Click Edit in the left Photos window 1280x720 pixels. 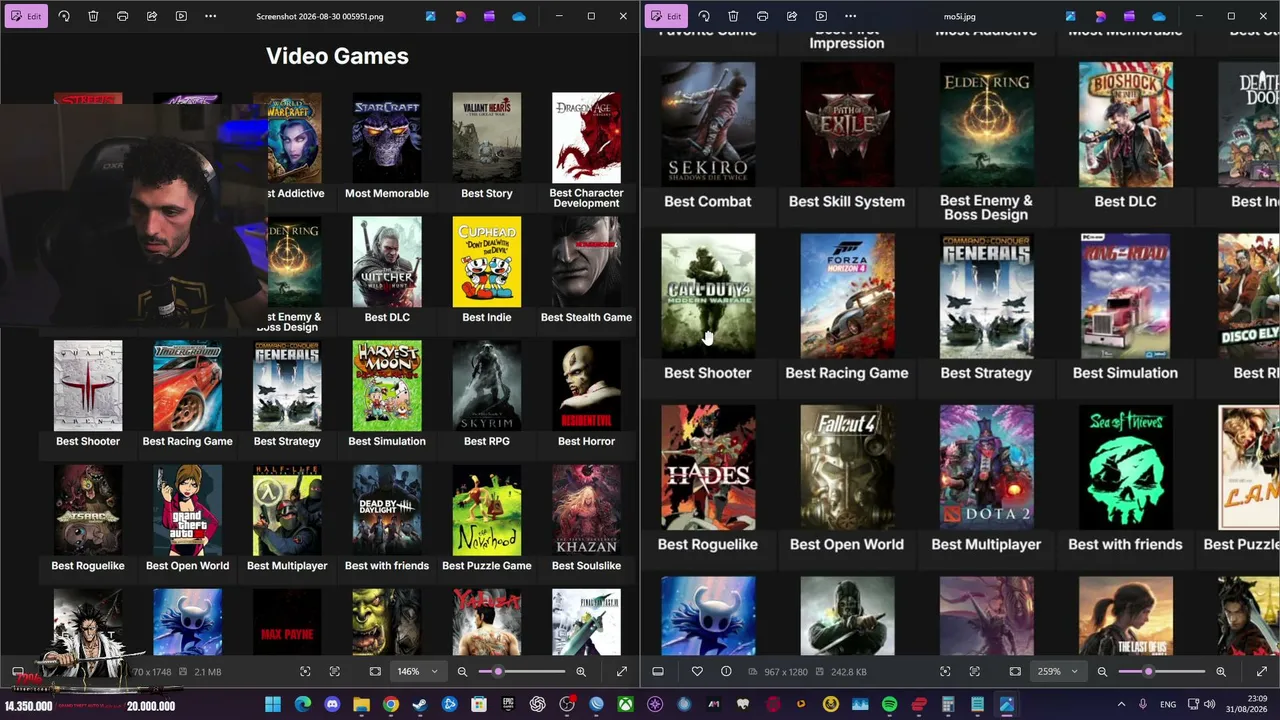point(25,16)
